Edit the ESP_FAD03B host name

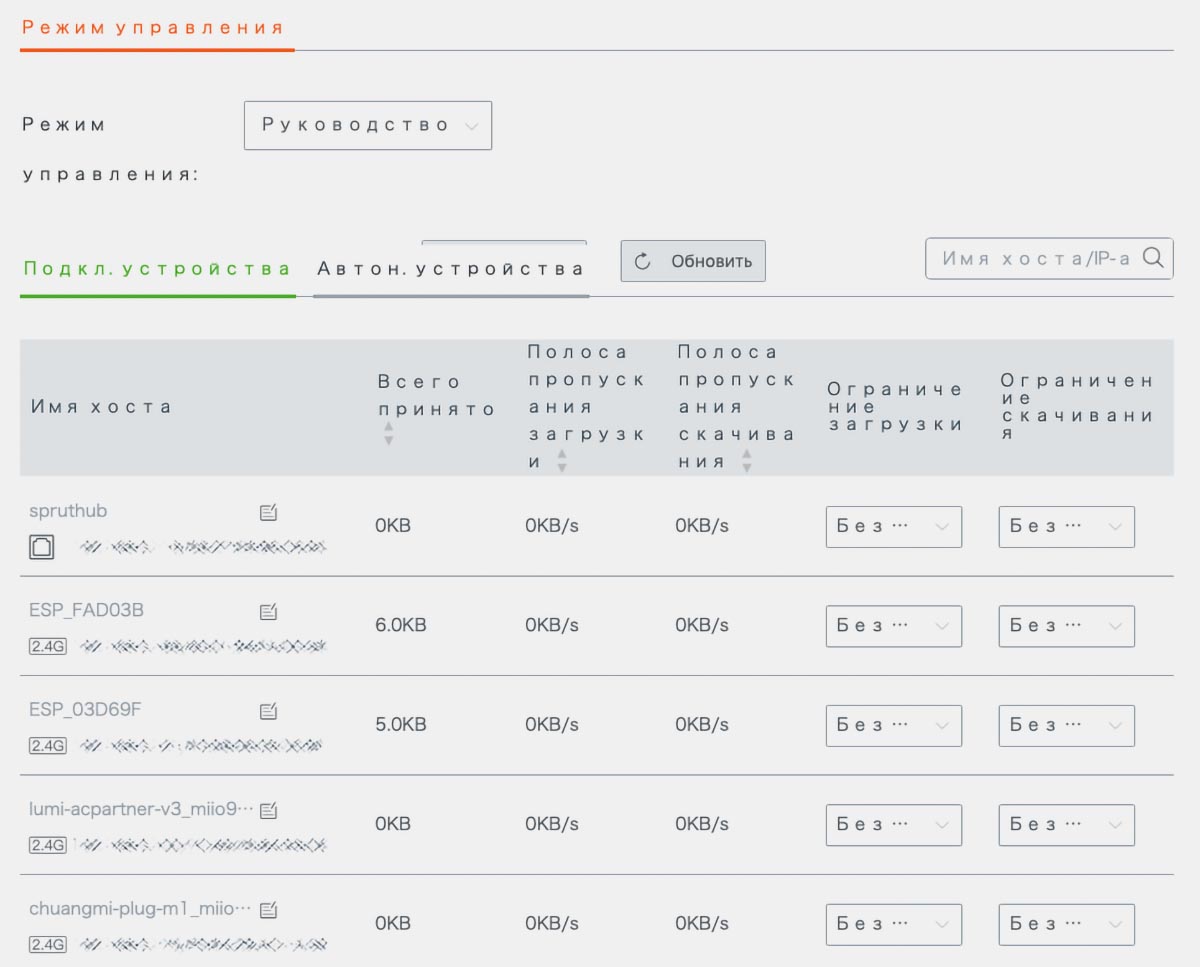[268, 611]
